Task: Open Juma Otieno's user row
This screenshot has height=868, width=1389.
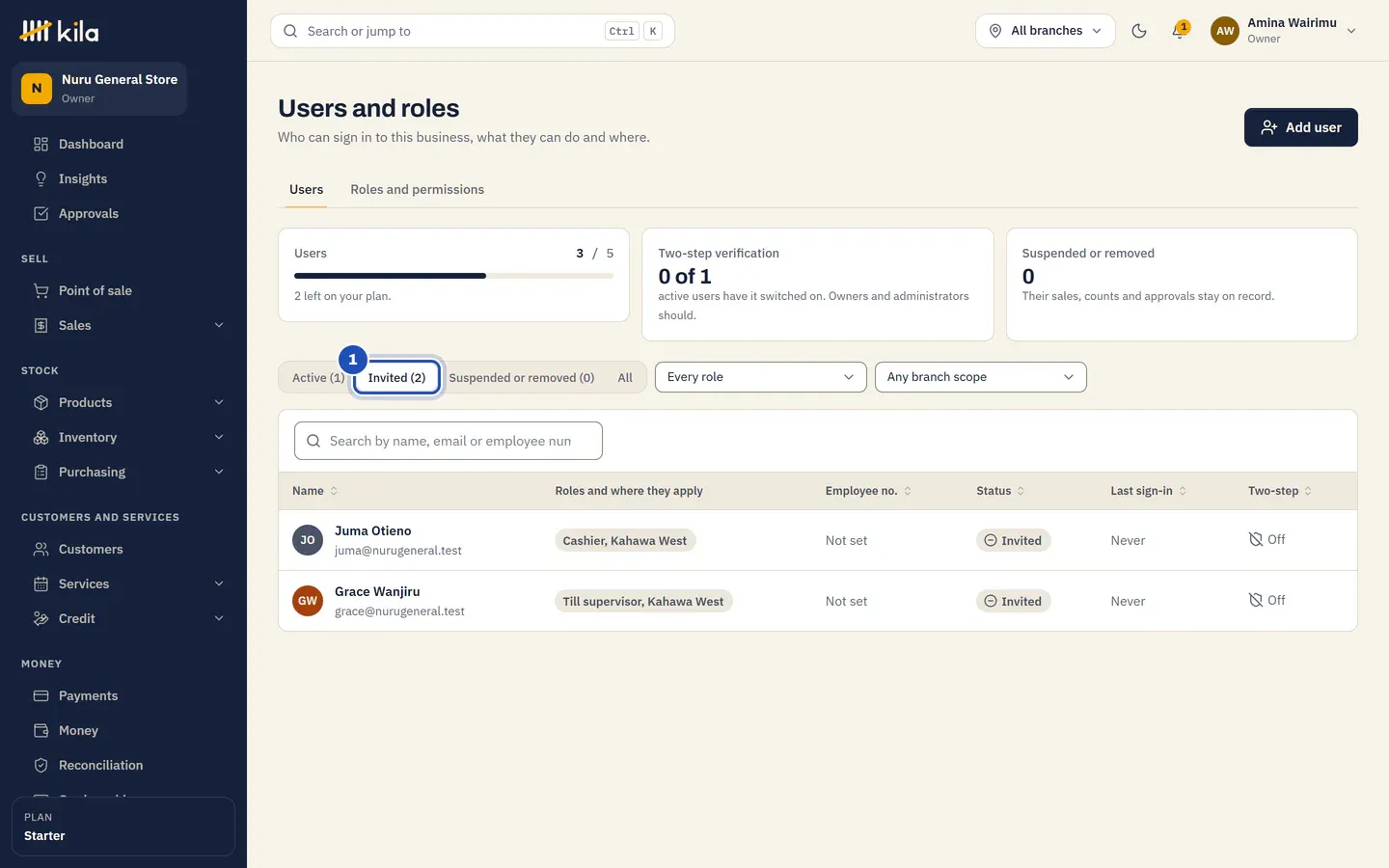Action: click(x=817, y=540)
